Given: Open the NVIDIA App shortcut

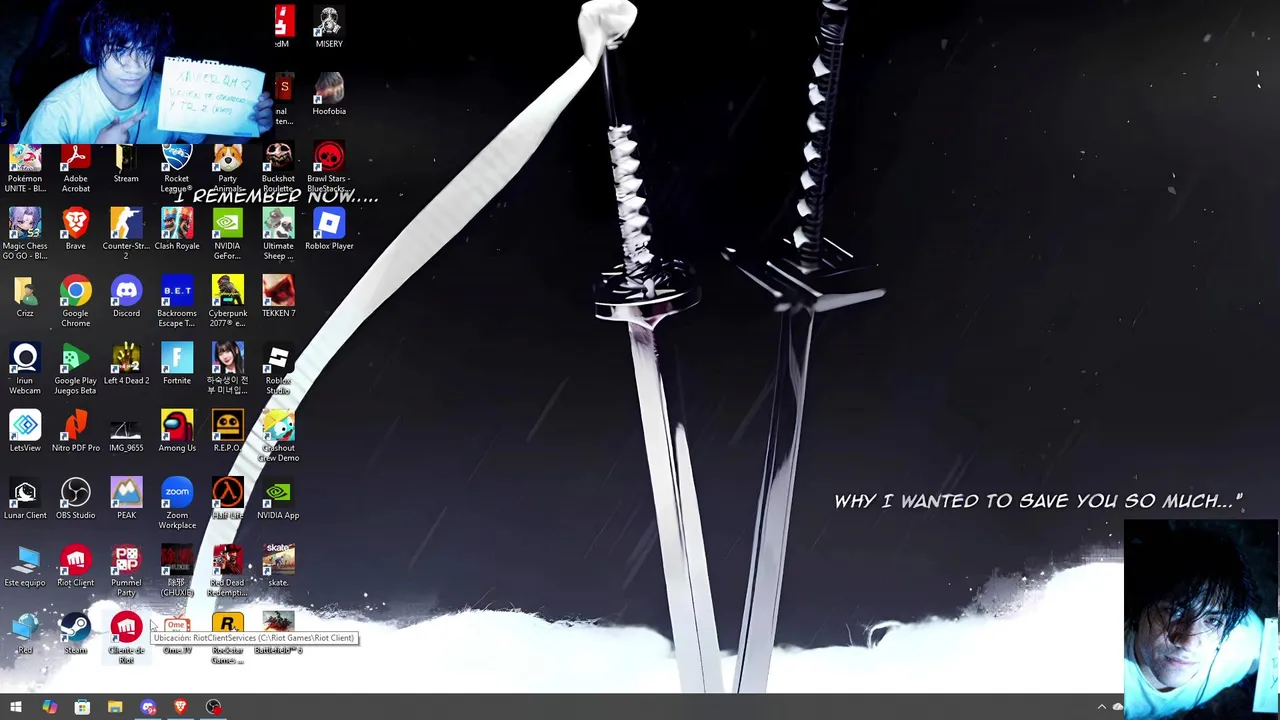Looking at the screenshot, I should pyautogui.click(x=278, y=498).
